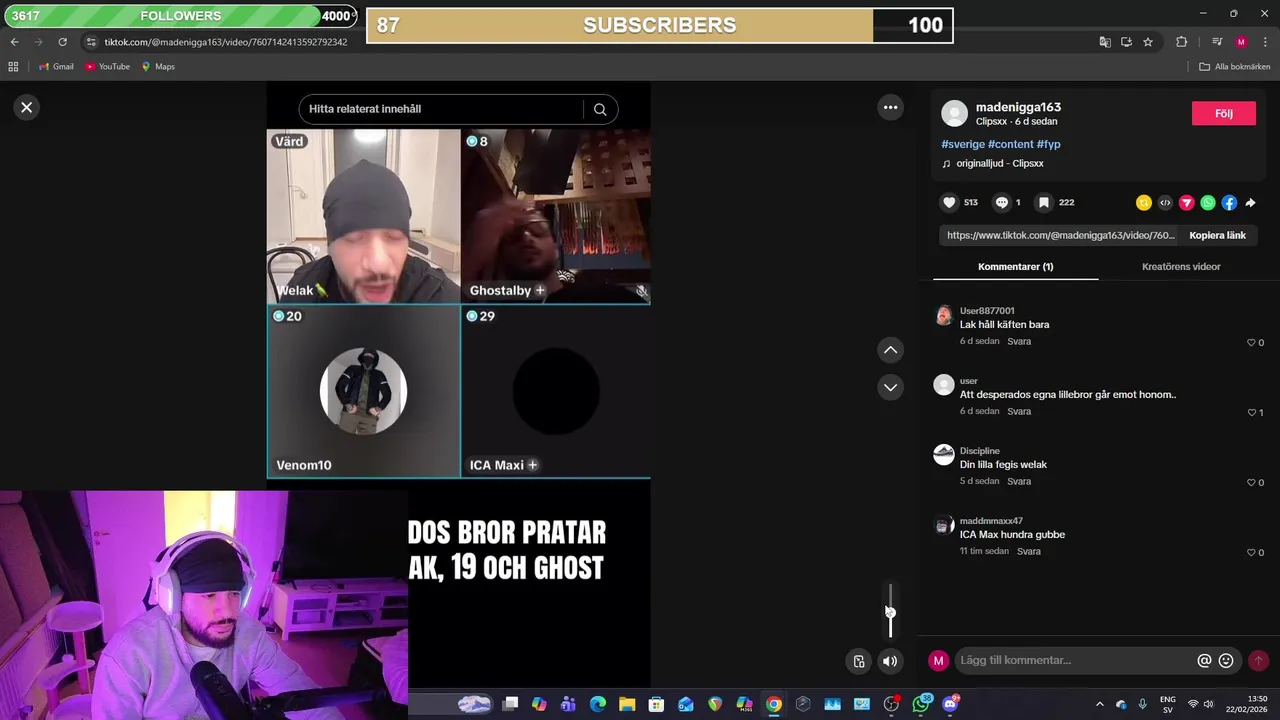Open Discord from the taskbar
This screenshot has height=720, width=1280.
click(950, 704)
